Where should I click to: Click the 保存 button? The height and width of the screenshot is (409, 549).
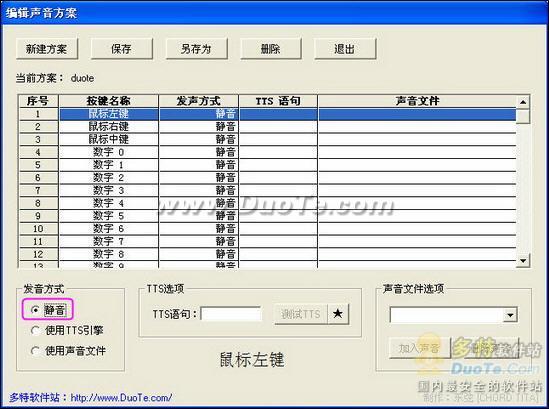(x=121, y=49)
